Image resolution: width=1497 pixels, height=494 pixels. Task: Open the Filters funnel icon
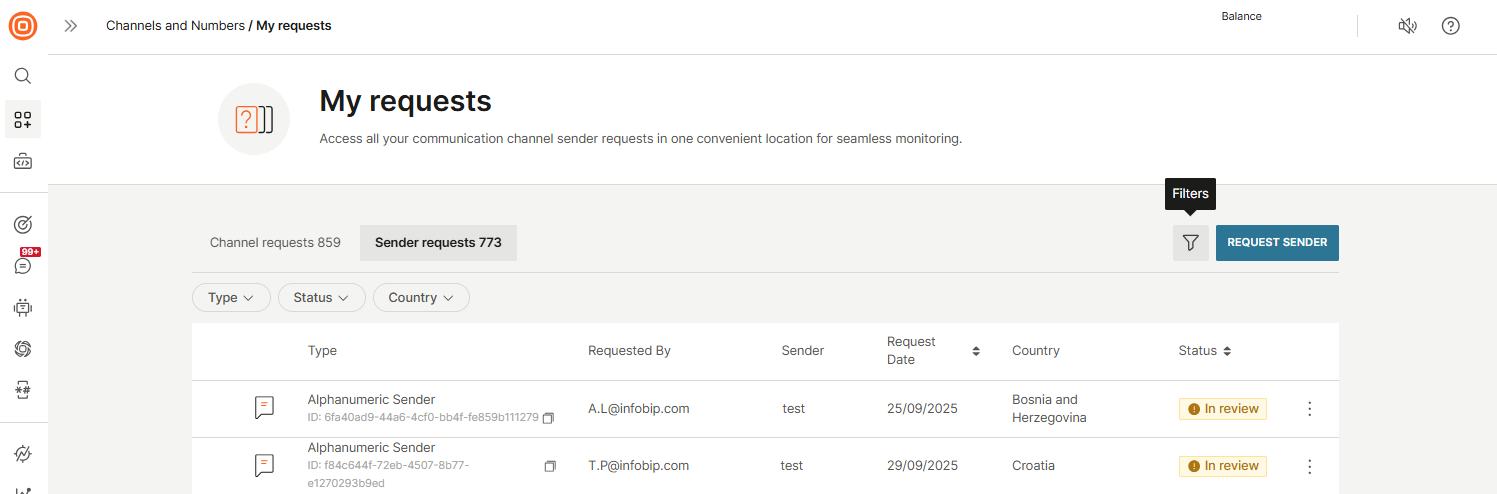click(1190, 242)
